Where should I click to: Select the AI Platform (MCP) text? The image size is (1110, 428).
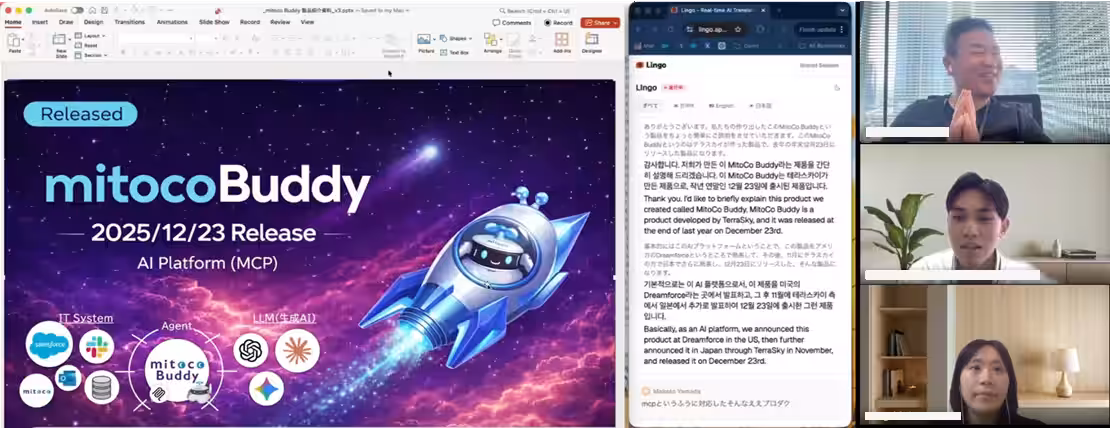(207, 263)
